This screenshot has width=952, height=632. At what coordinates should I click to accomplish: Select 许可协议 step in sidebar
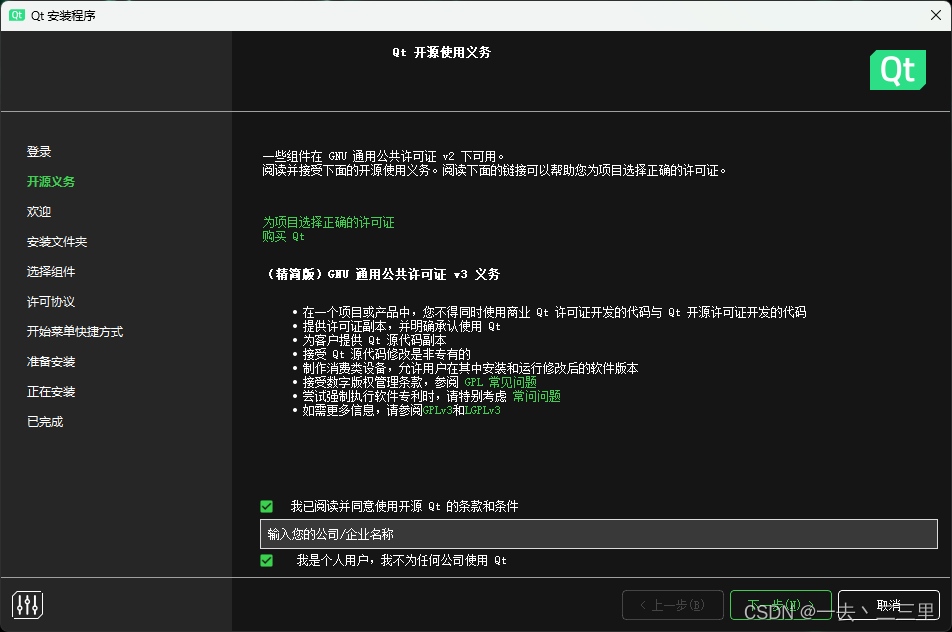click(51, 302)
